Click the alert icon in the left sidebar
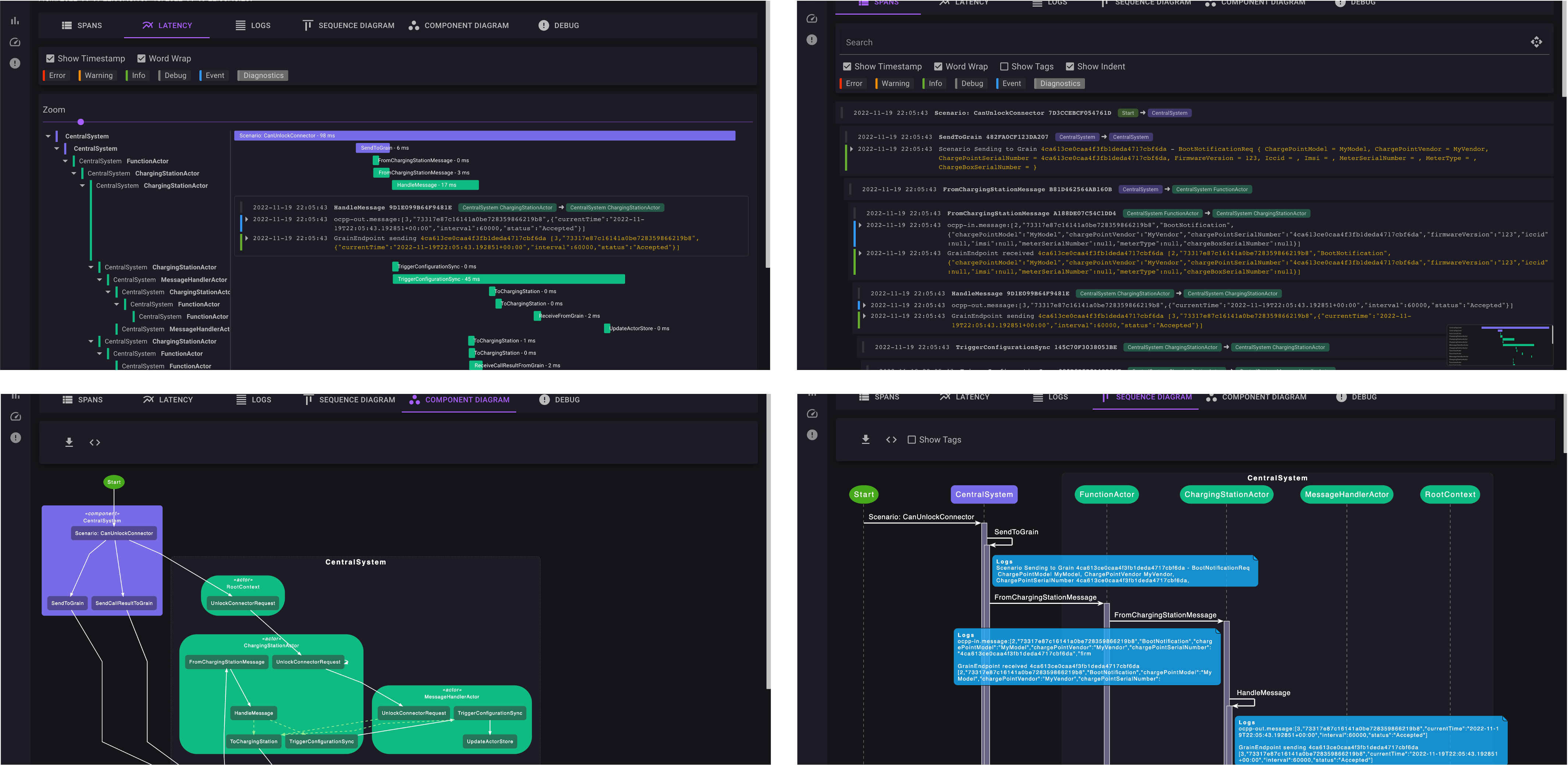1568x765 pixels. click(15, 63)
